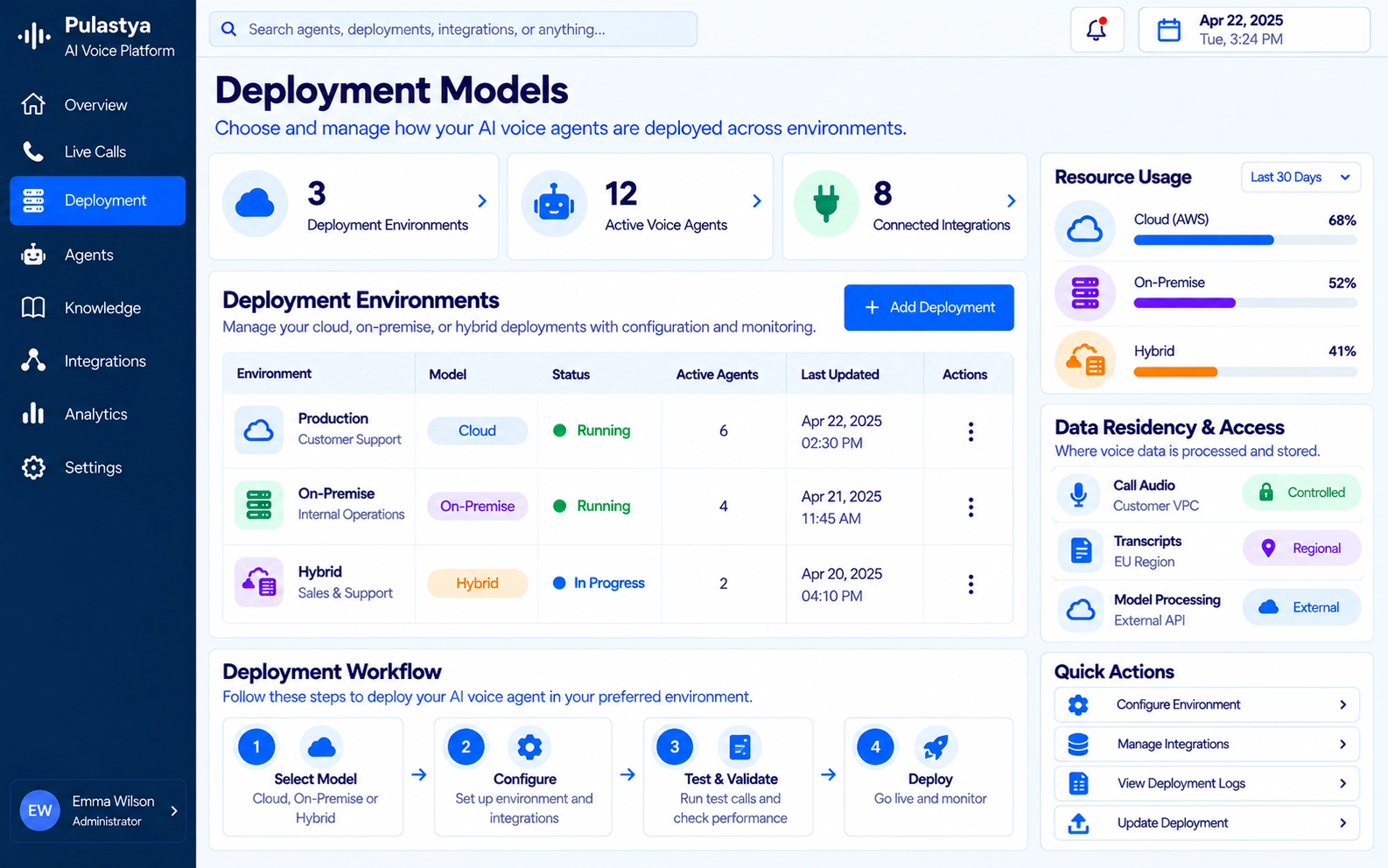The image size is (1388, 868).
Task: Click the search agents input field
Action: click(452, 29)
